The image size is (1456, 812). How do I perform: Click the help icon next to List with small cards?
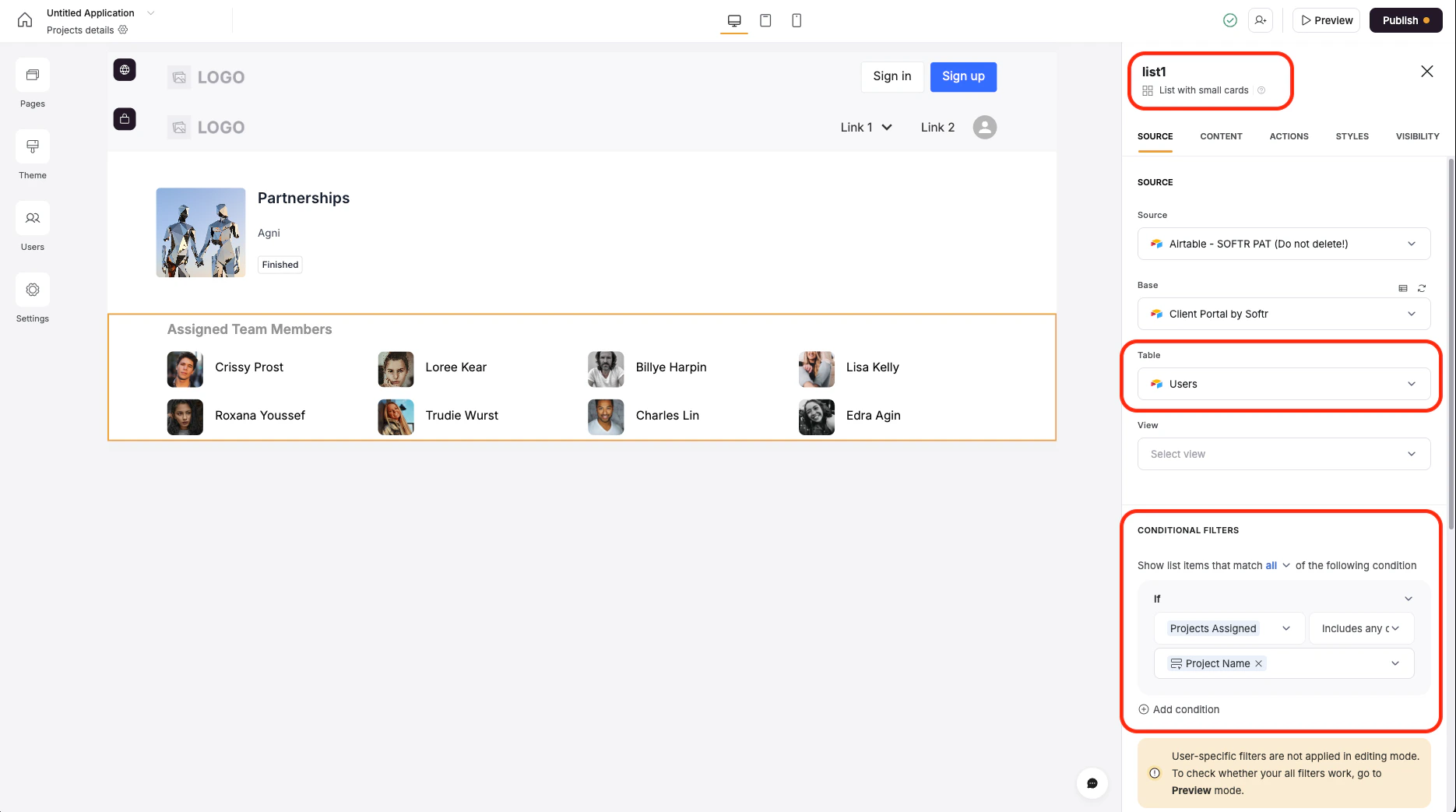(1261, 90)
